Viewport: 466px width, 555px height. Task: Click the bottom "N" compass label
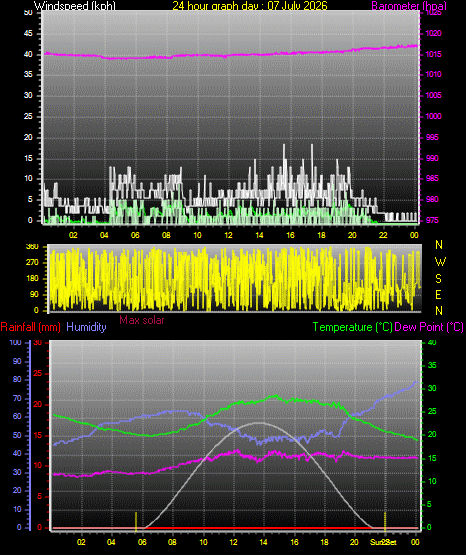(439, 311)
